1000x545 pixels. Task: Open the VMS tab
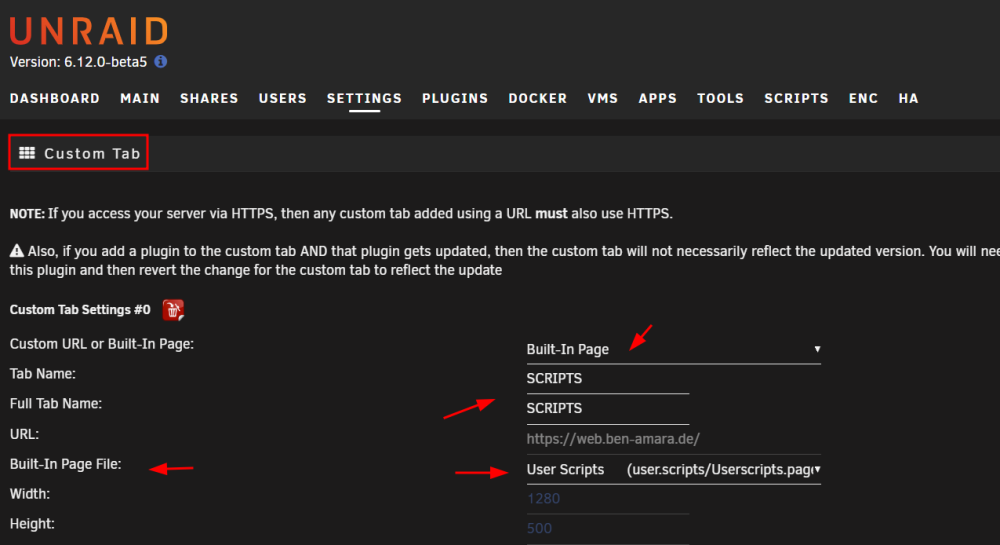pyautogui.click(x=603, y=98)
